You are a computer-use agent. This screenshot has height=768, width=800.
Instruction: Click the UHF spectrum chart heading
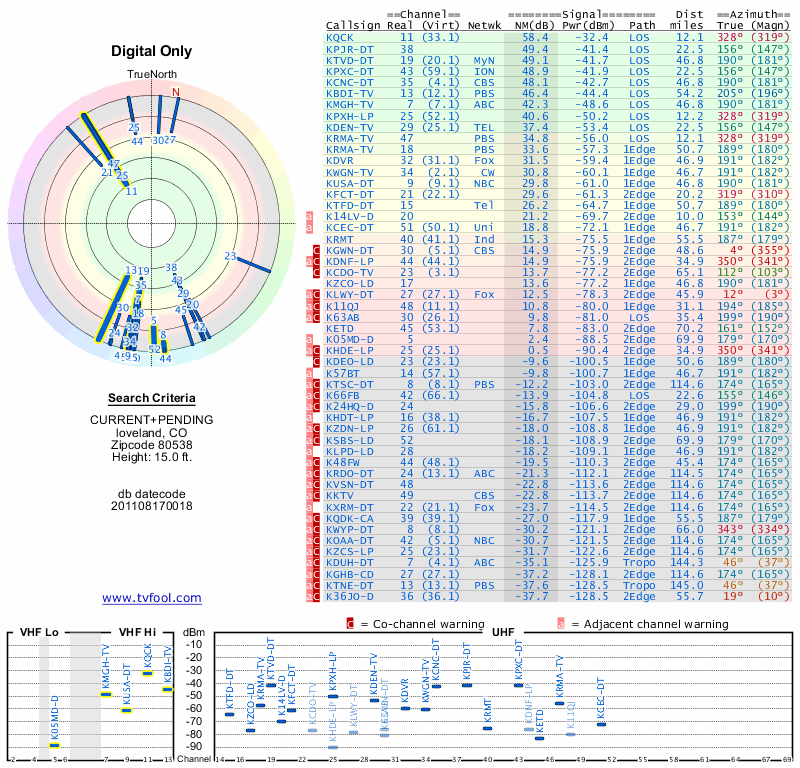[x=503, y=632]
